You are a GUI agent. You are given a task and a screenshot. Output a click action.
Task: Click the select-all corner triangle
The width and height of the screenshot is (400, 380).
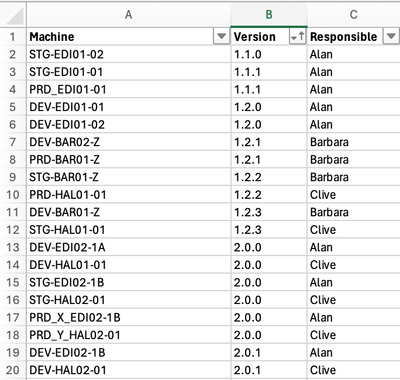pos(15,16)
